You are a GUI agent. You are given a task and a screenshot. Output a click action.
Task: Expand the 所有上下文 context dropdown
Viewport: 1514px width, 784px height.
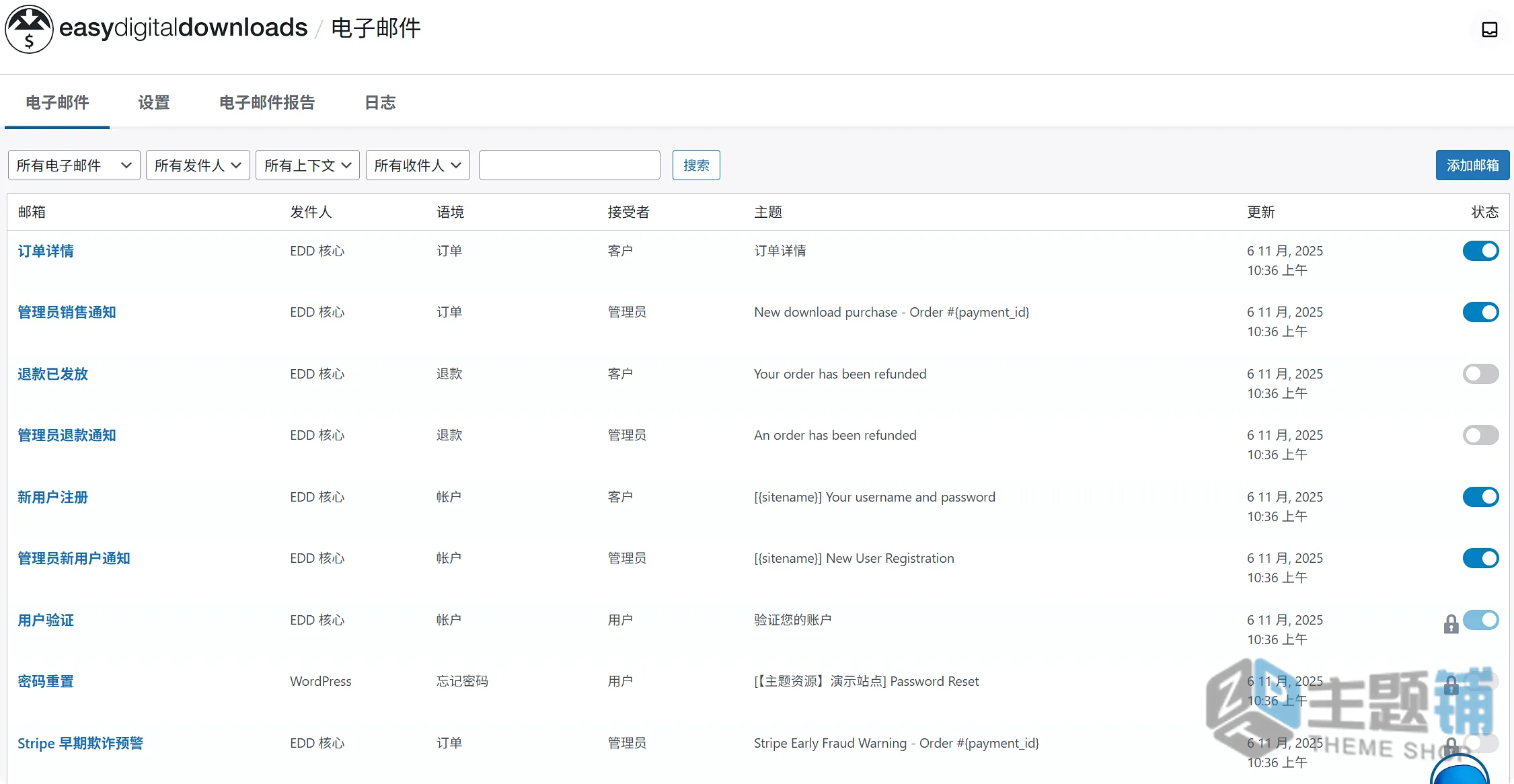click(307, 165)
